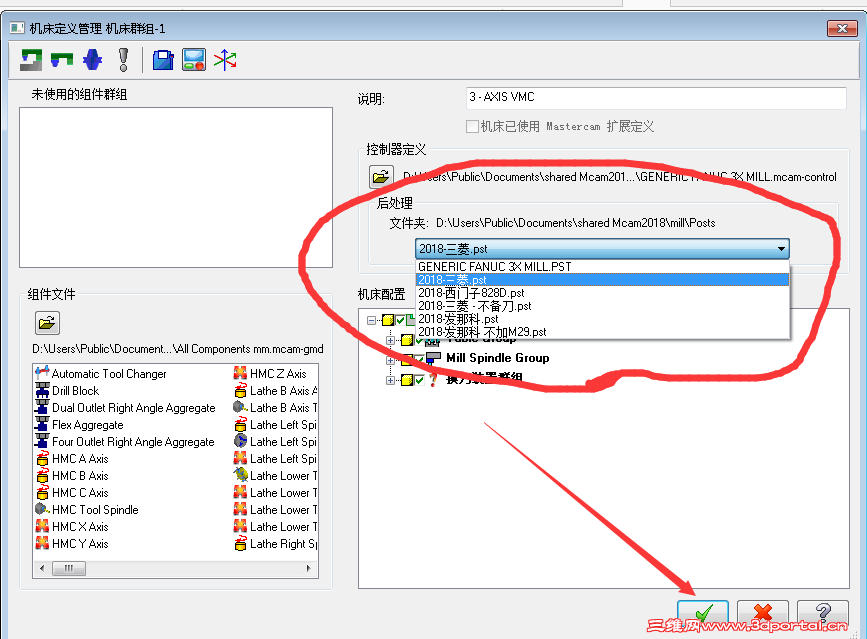Choose highlighted 2018-三菱.pst list option
The image size is (867, 639).
click(x=602, y=280)
